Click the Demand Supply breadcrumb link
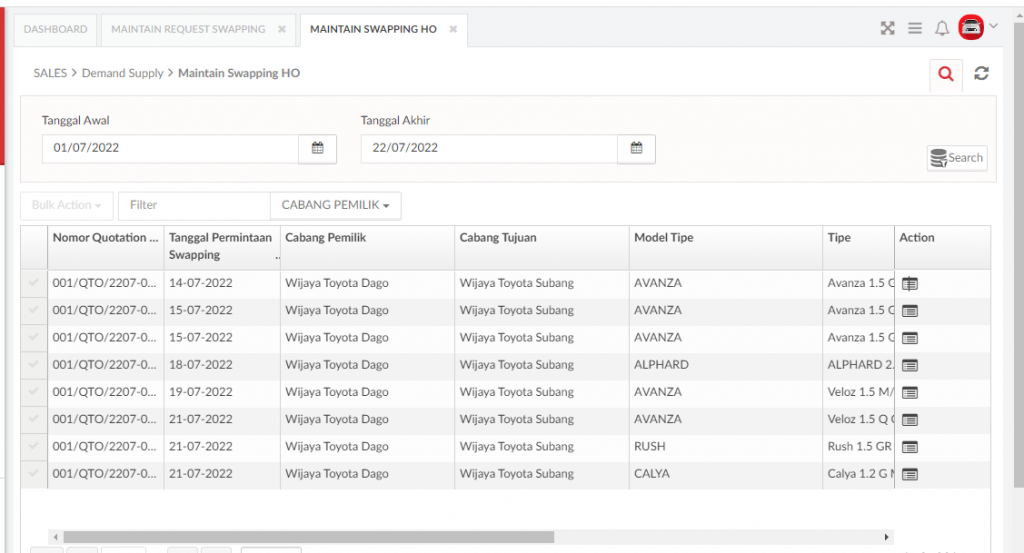Viewport: 1024px width, 553px height. tap(122, 73)
